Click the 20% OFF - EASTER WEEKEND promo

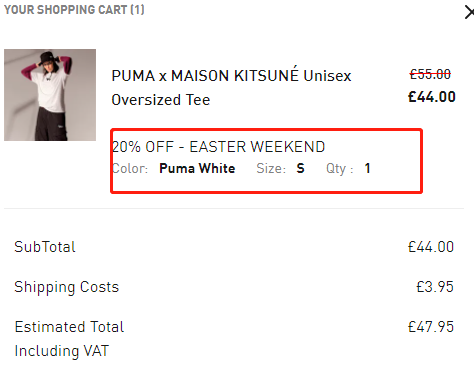tap(218, 147)
